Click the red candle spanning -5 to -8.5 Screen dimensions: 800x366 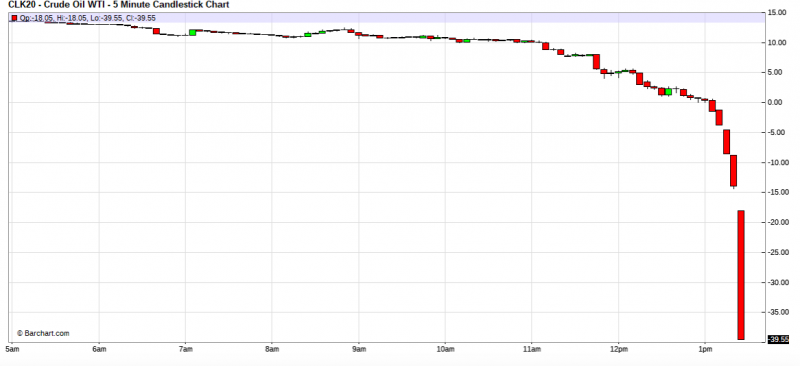[727, 141]
